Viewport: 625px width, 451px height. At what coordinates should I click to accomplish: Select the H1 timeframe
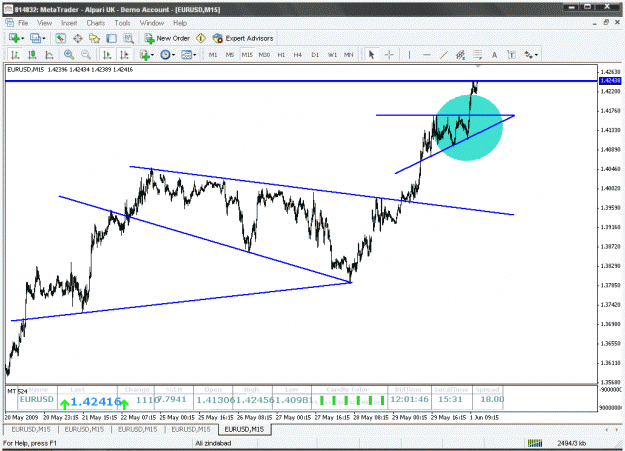(x=281, y=55)
